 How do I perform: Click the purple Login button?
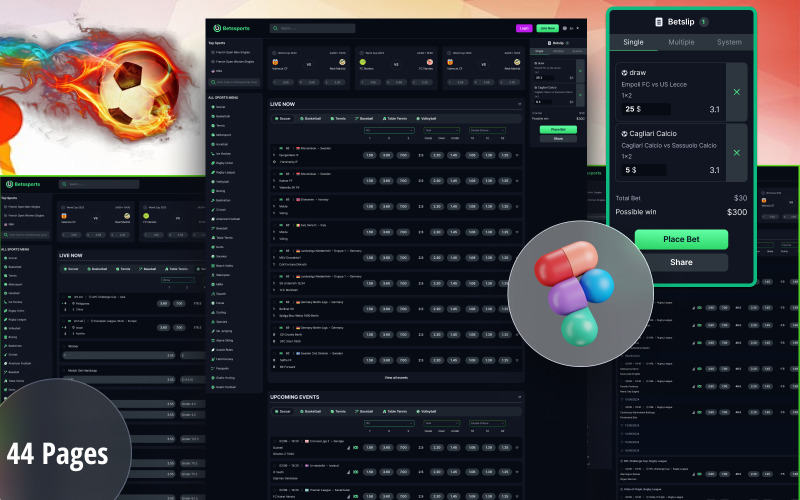[x=524, y=28]
